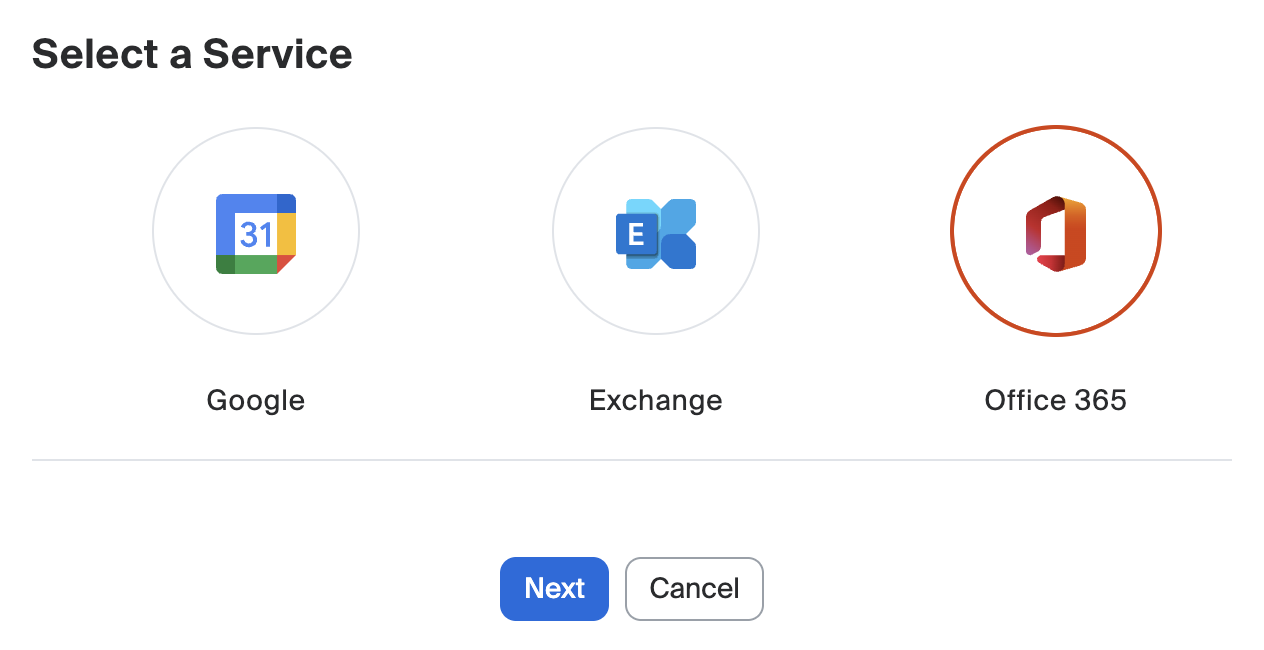Click the "Select a Service" heading
1264x650 pixels.
coord(192,54)
